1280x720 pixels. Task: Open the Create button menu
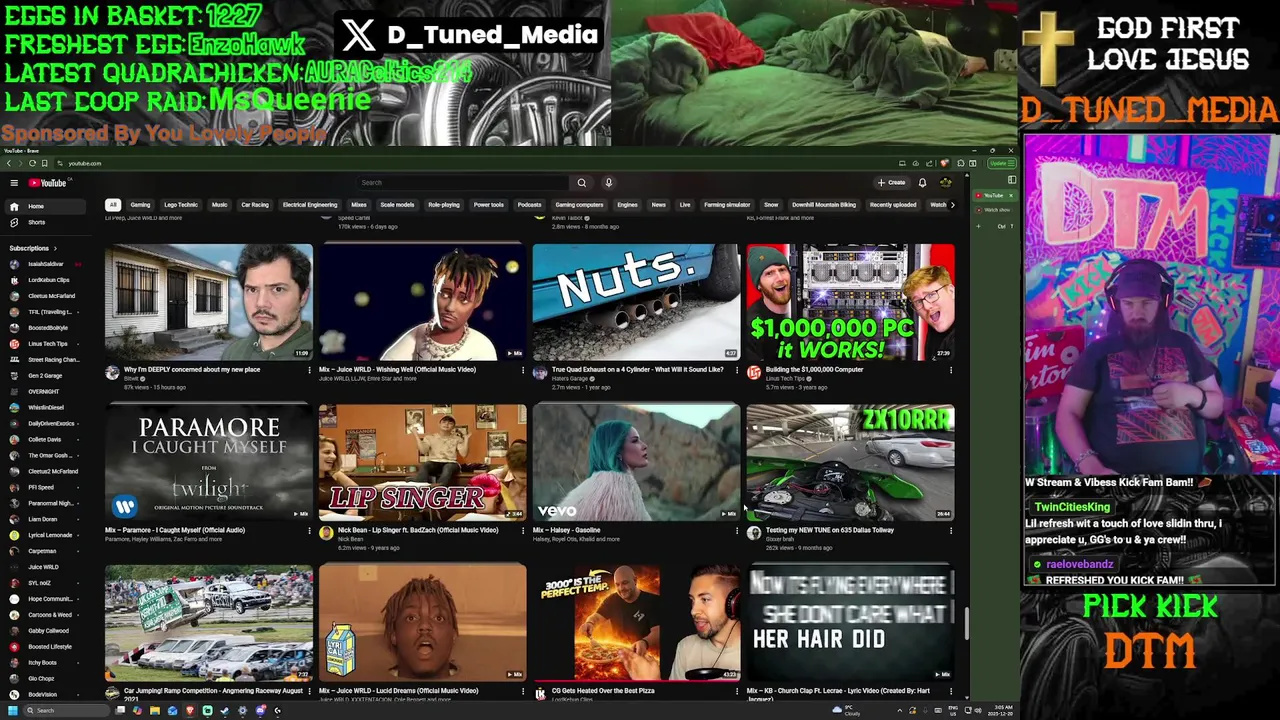click(x=891, y=183)
